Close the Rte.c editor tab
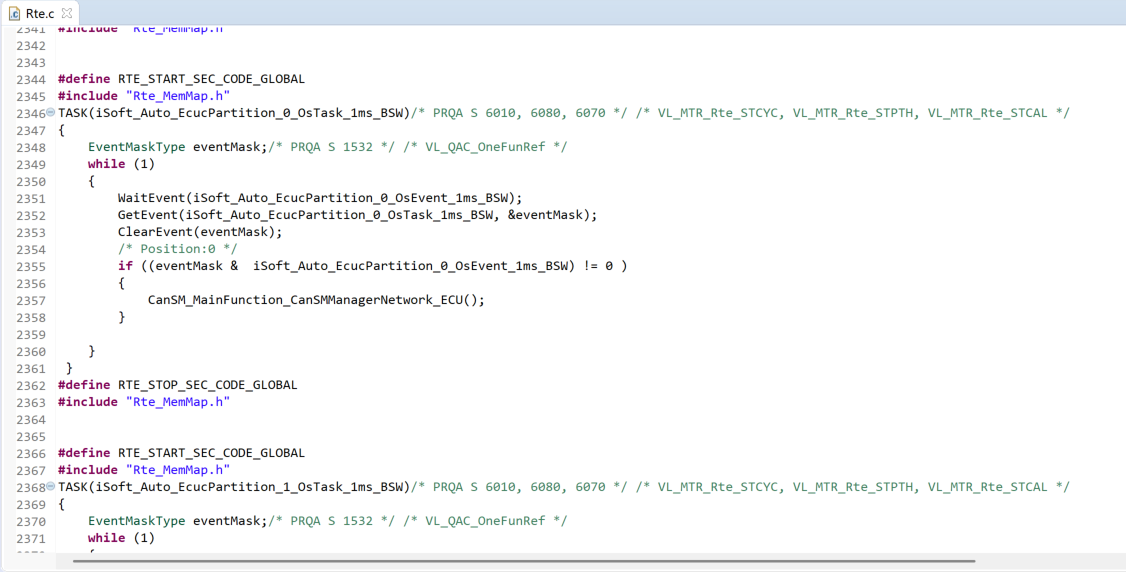Image resolution: width=1126 pixels, height=572 pixels. (67, 14)
